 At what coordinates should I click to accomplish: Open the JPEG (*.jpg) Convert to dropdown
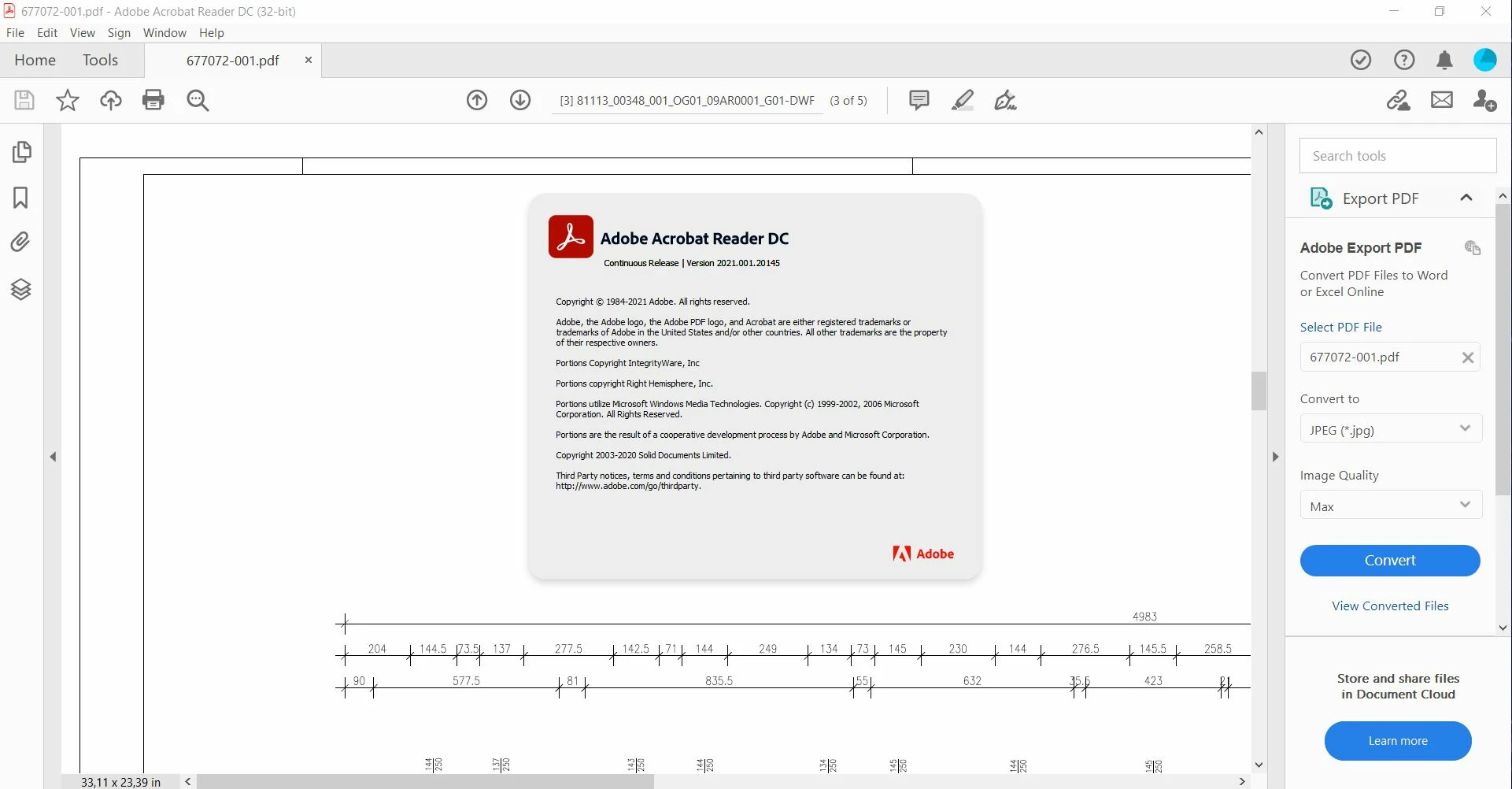click(1391, 430)
